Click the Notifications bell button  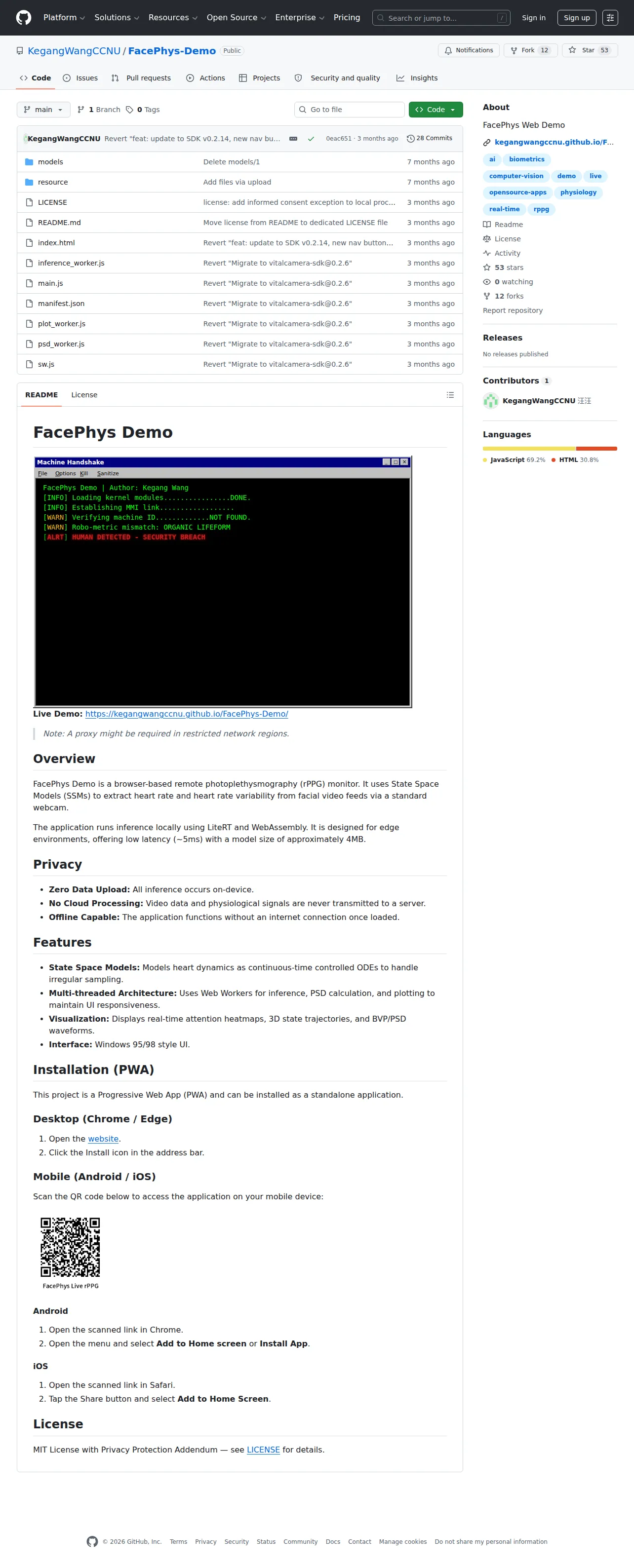coord(469,50)
